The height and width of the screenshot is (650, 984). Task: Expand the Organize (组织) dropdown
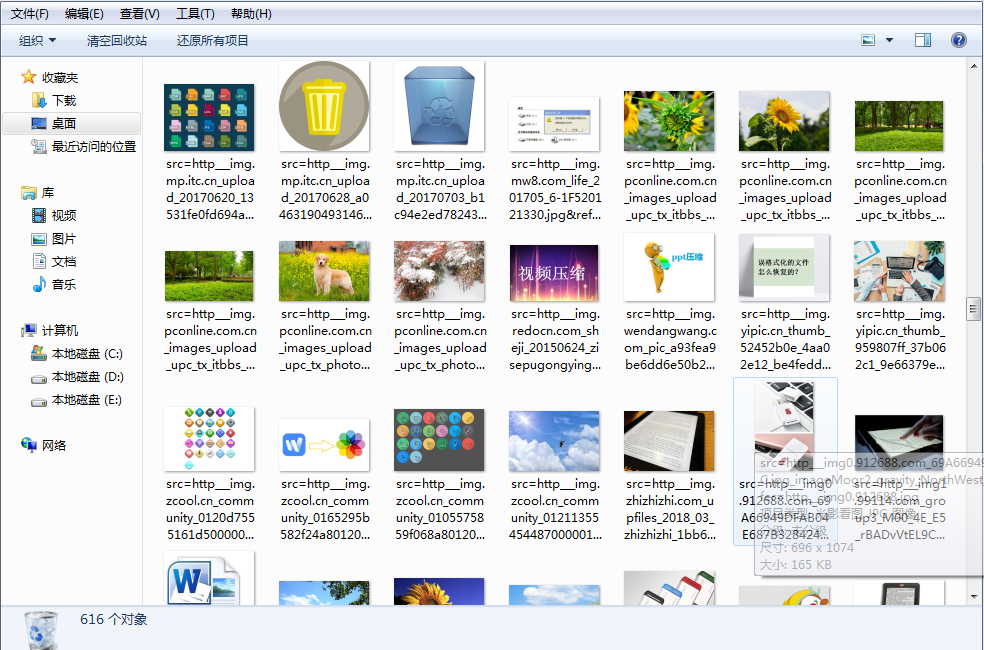tap(38, 40)
